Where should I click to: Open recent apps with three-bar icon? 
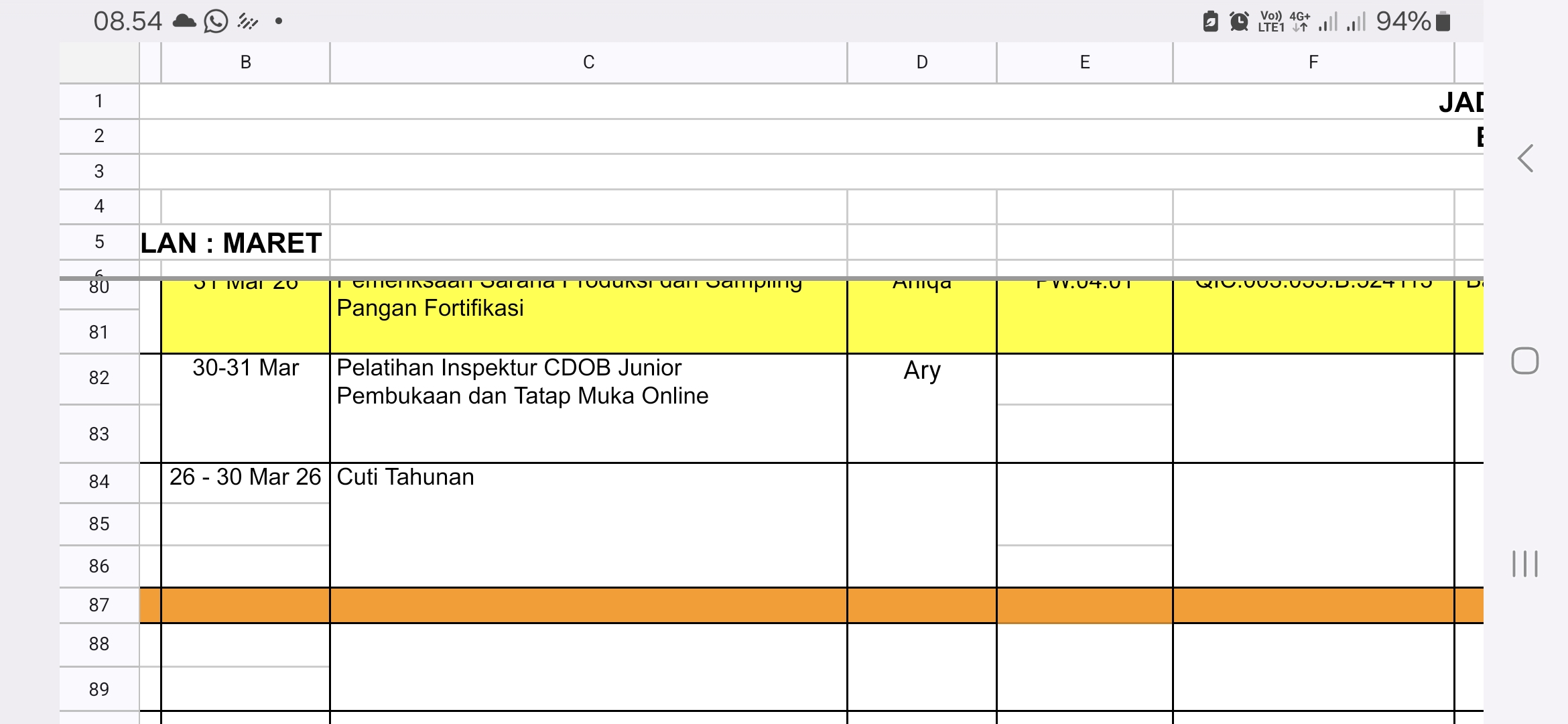click(1524, 563)
